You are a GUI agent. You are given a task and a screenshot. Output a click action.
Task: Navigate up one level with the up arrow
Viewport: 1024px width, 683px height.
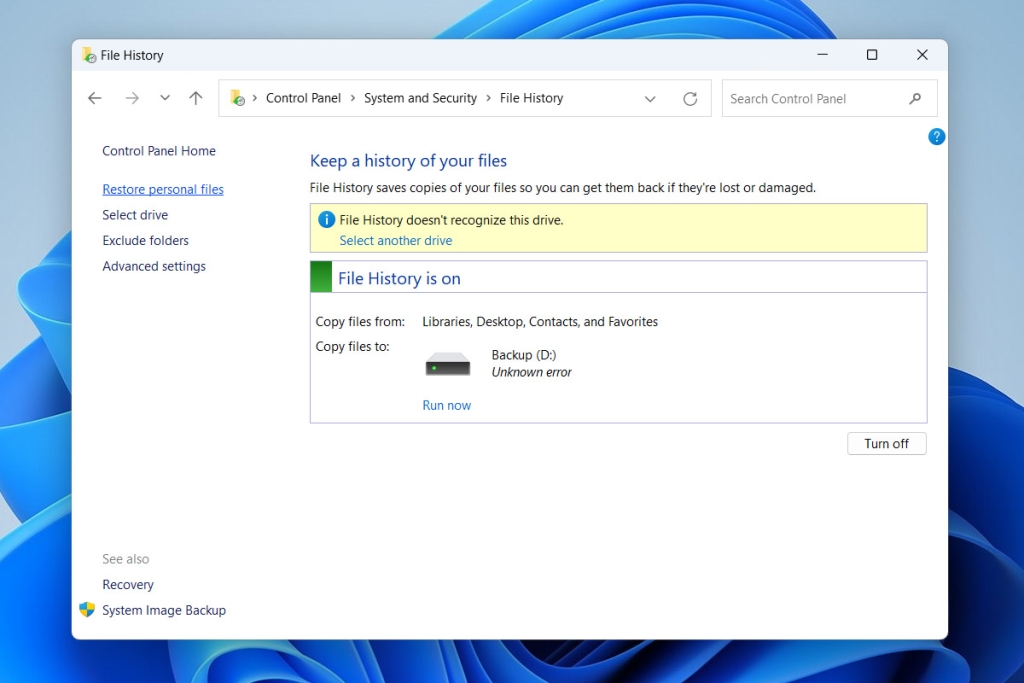(x=195, y=98)
